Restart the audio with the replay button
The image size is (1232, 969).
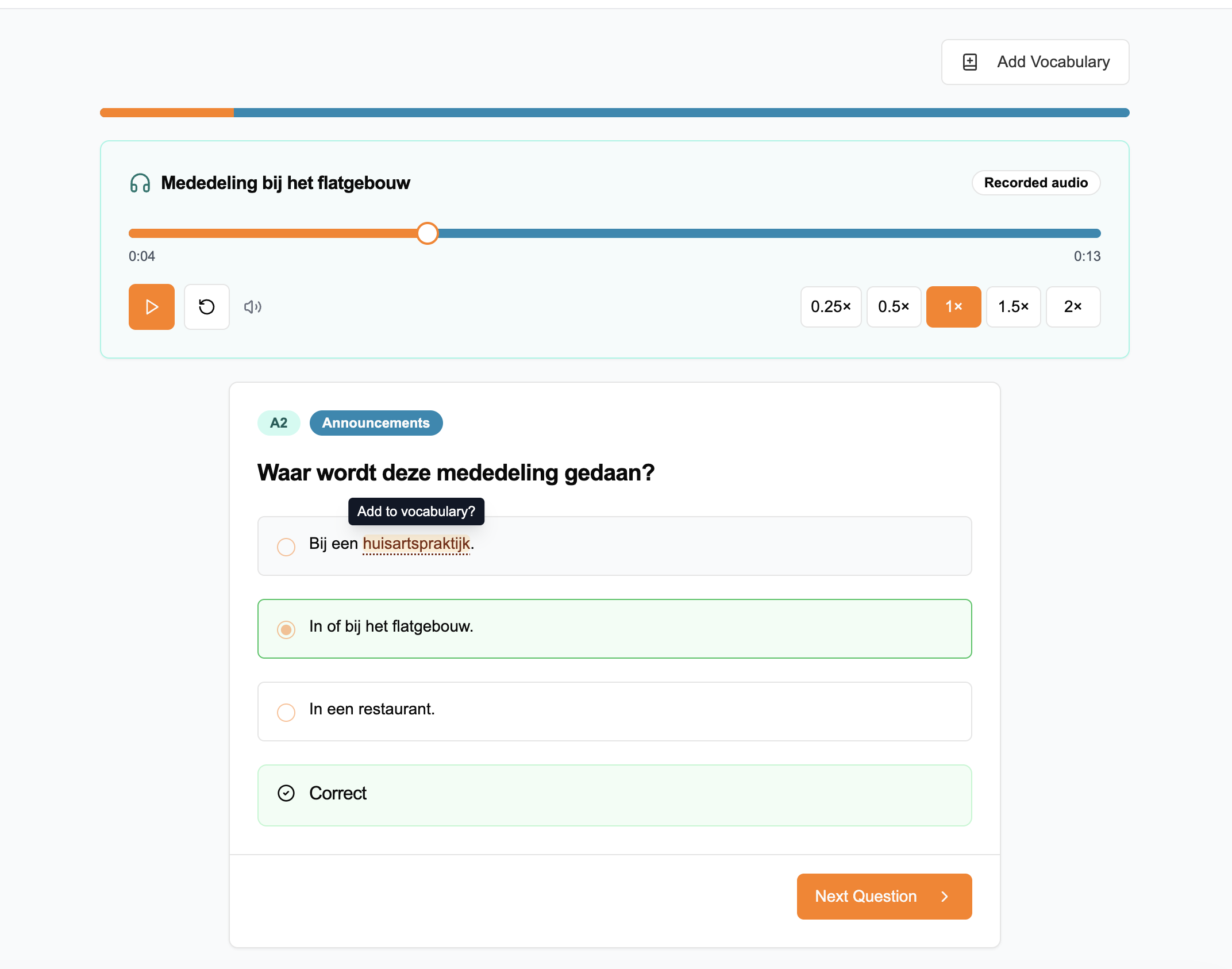pos(207,307)
